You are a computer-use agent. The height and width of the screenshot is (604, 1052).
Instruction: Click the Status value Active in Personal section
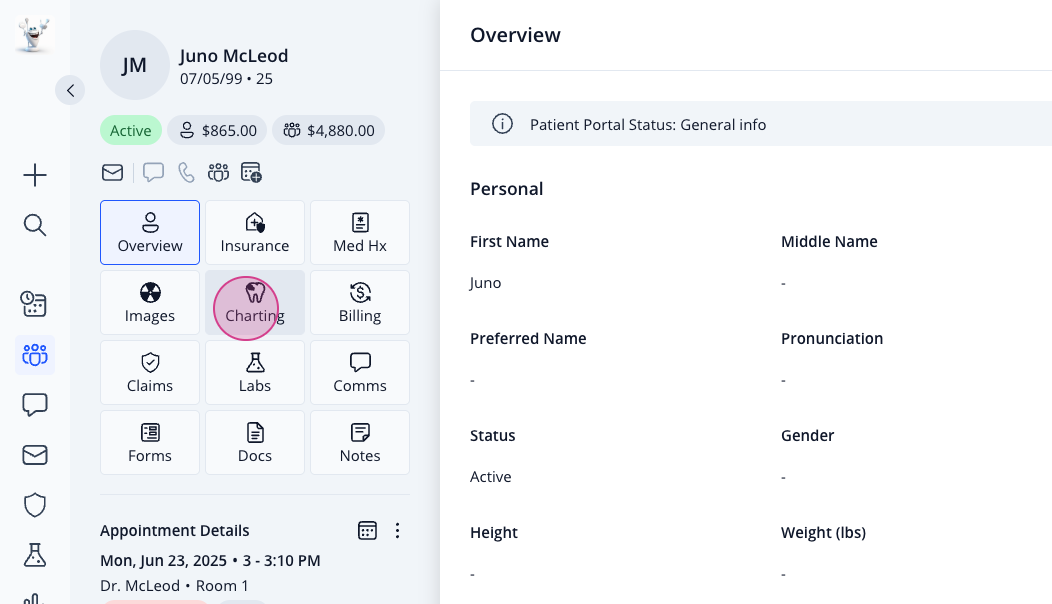point(490,477)
